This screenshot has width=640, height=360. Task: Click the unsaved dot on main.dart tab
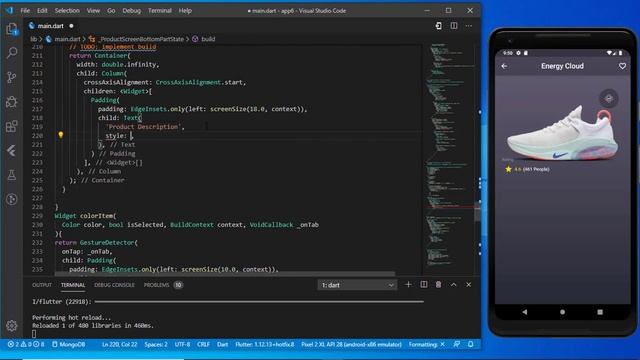71,26
